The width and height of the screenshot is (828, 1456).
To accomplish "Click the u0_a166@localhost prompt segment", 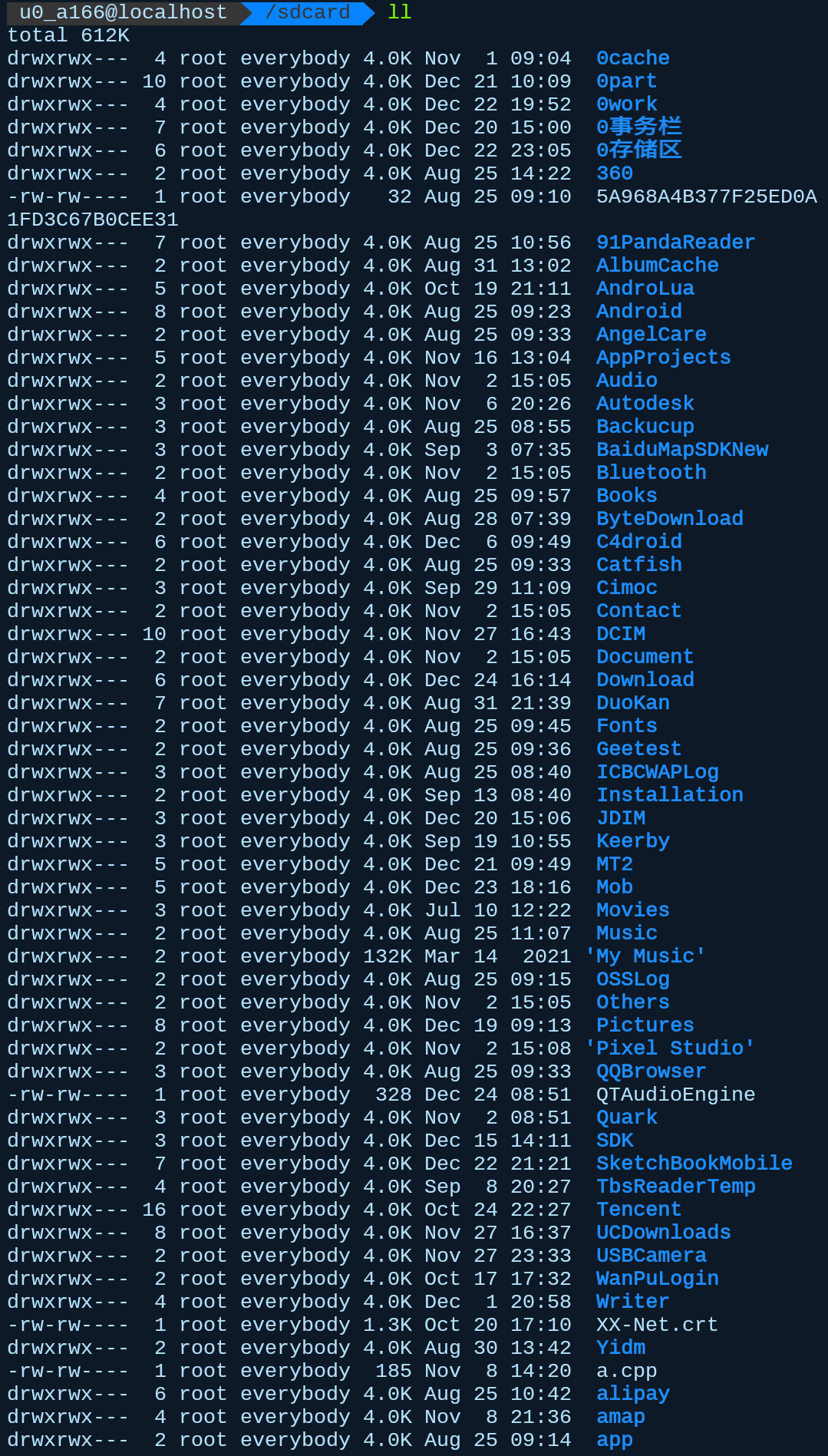I will [123, 12].
